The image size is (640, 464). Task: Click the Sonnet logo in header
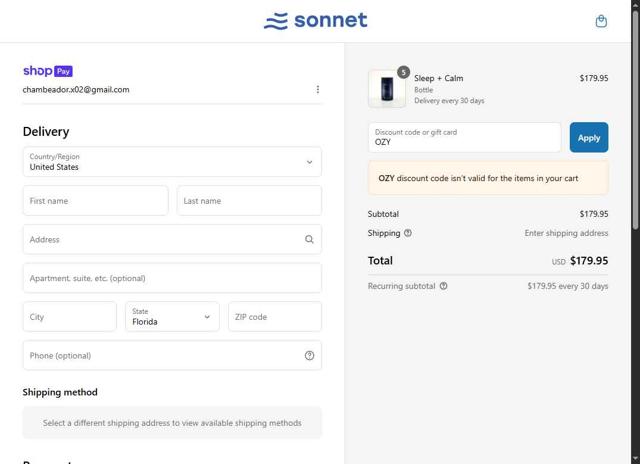316,21
